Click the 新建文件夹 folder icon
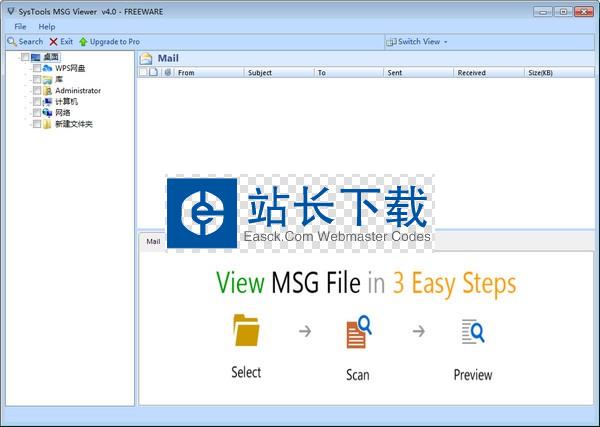Image resolution: width=600 pixels, height=427 pixels. click(47, 124)
